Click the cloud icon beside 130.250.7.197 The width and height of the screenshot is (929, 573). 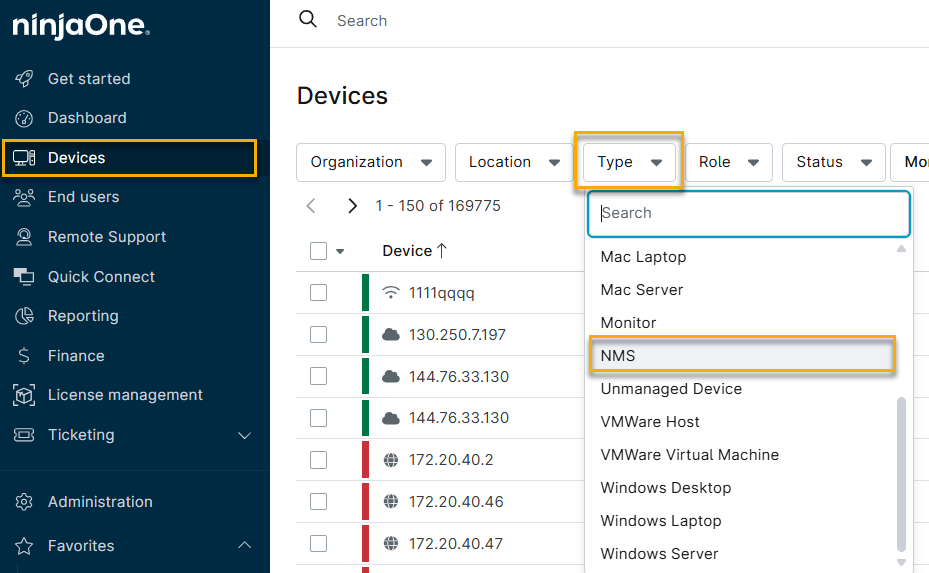(390, 334)
